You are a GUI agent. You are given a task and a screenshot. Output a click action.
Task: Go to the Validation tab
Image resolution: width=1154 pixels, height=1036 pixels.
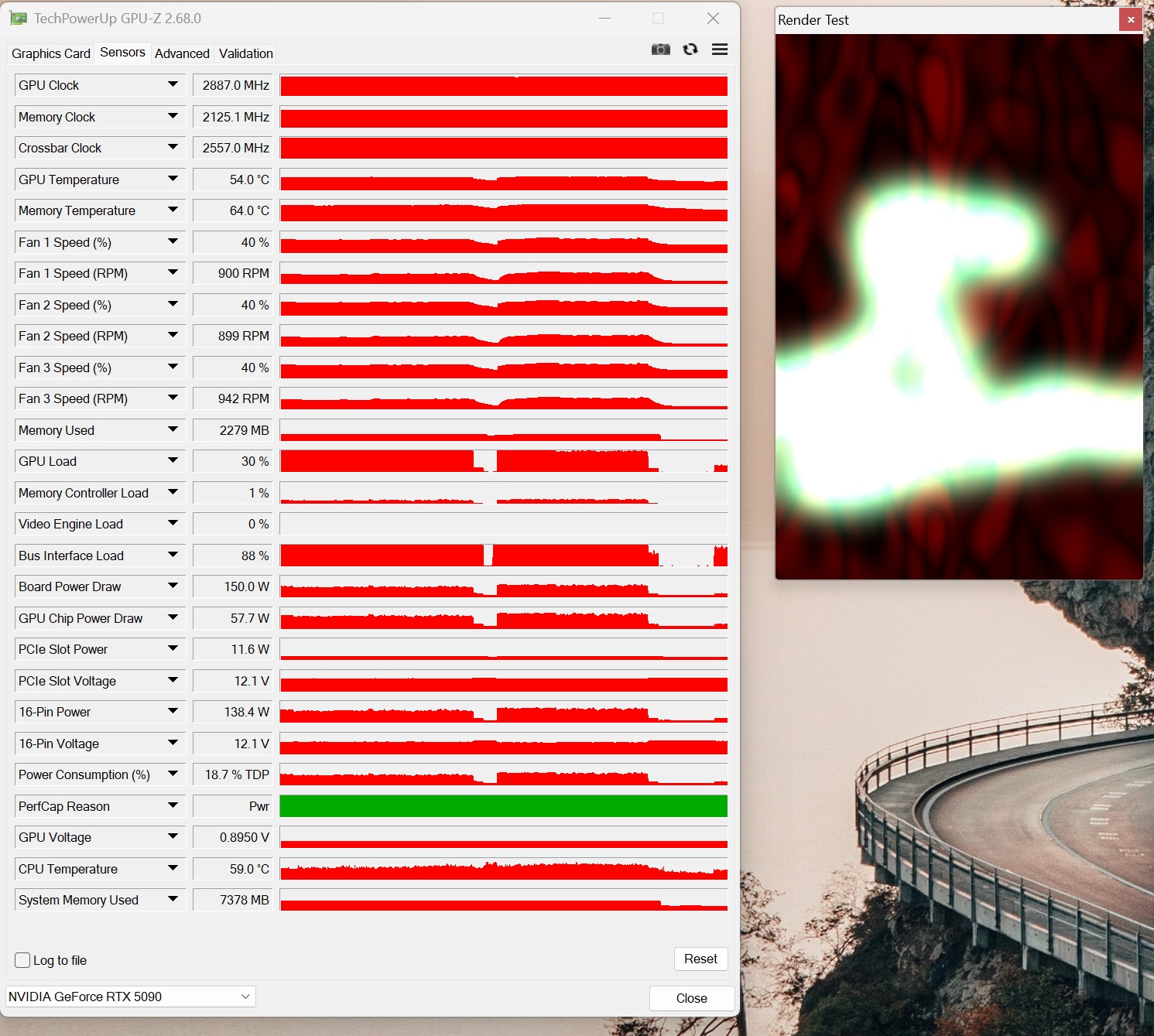246,53
